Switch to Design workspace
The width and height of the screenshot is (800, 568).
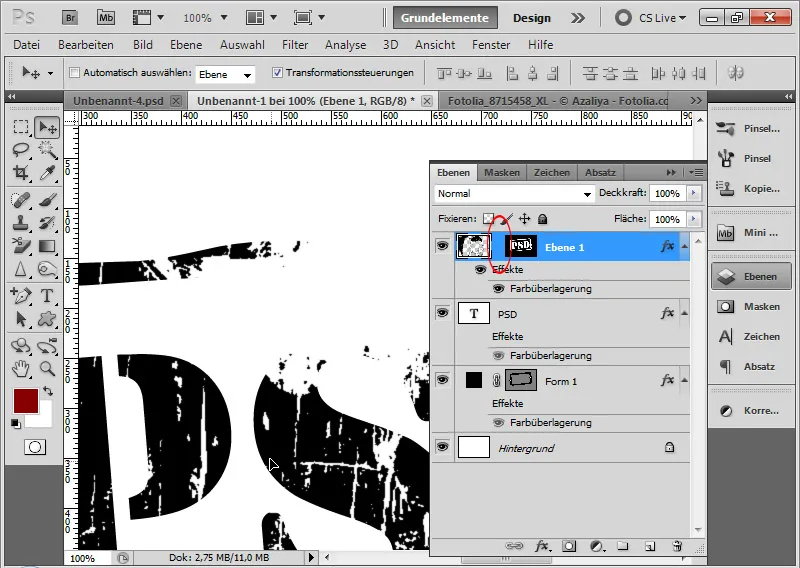(x=532, y=18)
